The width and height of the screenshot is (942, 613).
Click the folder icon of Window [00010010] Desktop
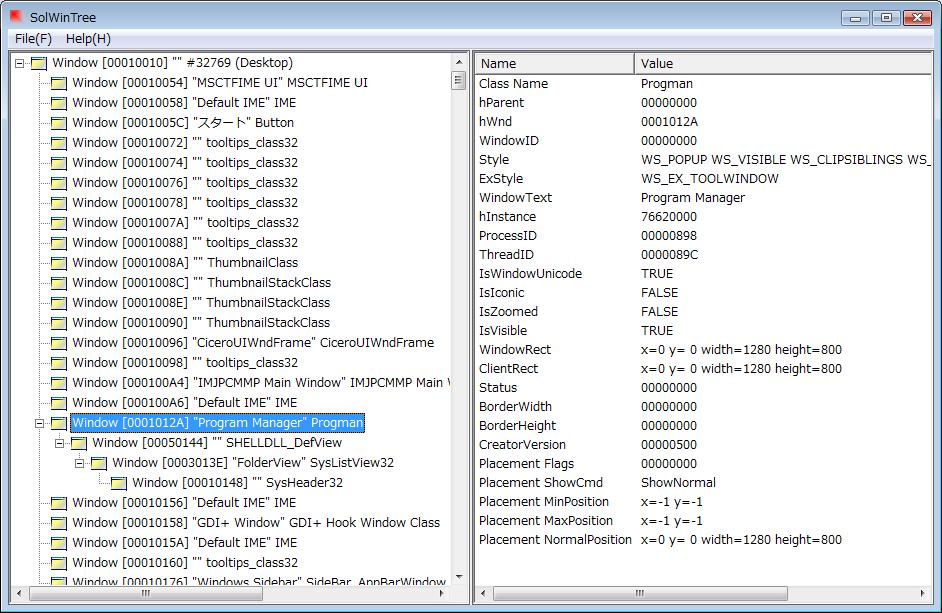[39, 63]
